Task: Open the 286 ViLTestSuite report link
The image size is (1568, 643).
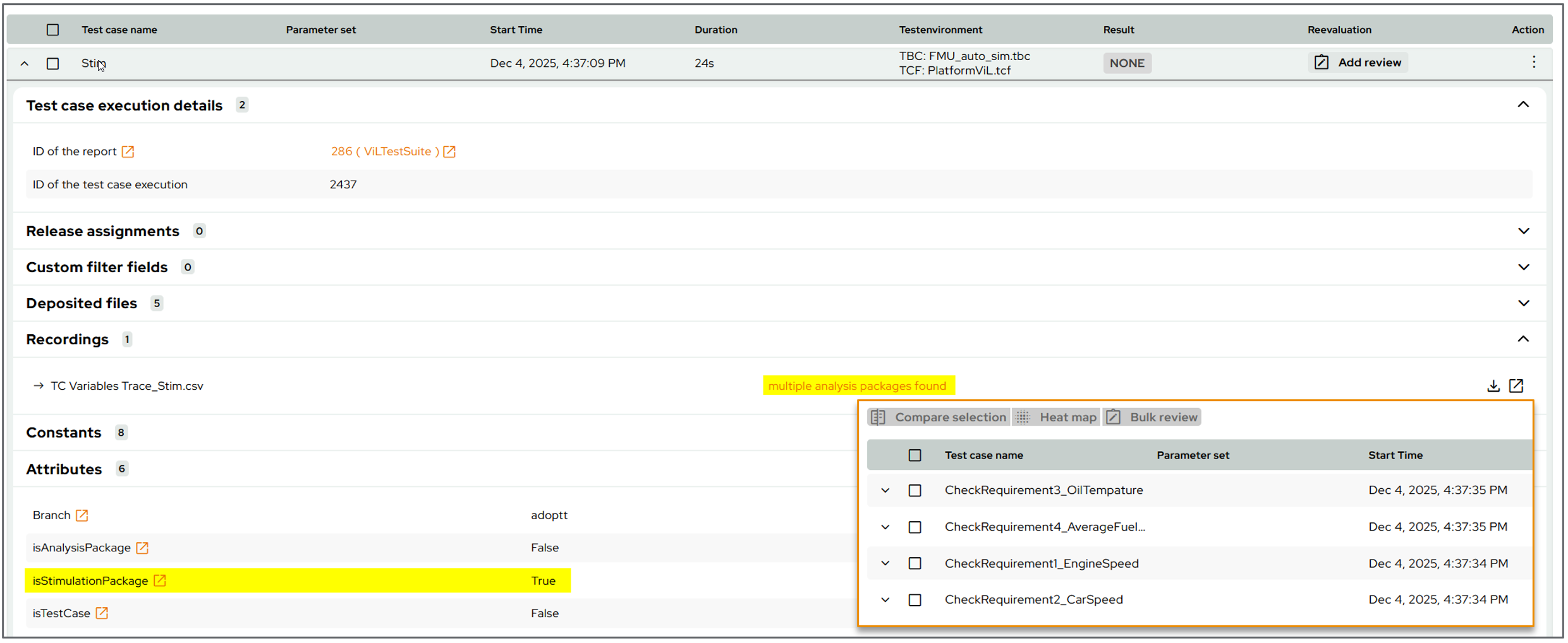Action: tap(385, 151)
